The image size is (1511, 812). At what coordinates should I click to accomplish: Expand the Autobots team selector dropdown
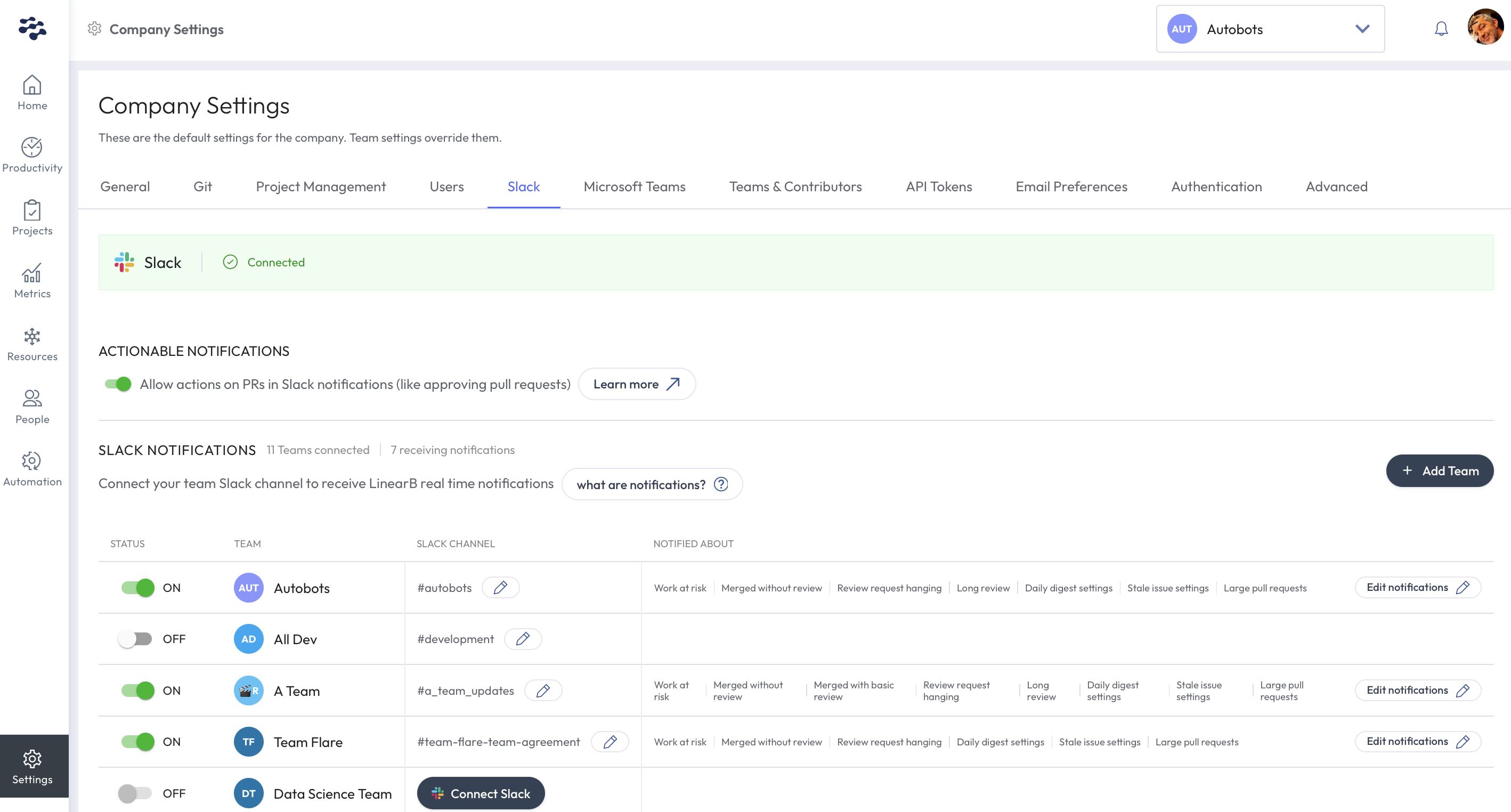[x=1271, y=29]
